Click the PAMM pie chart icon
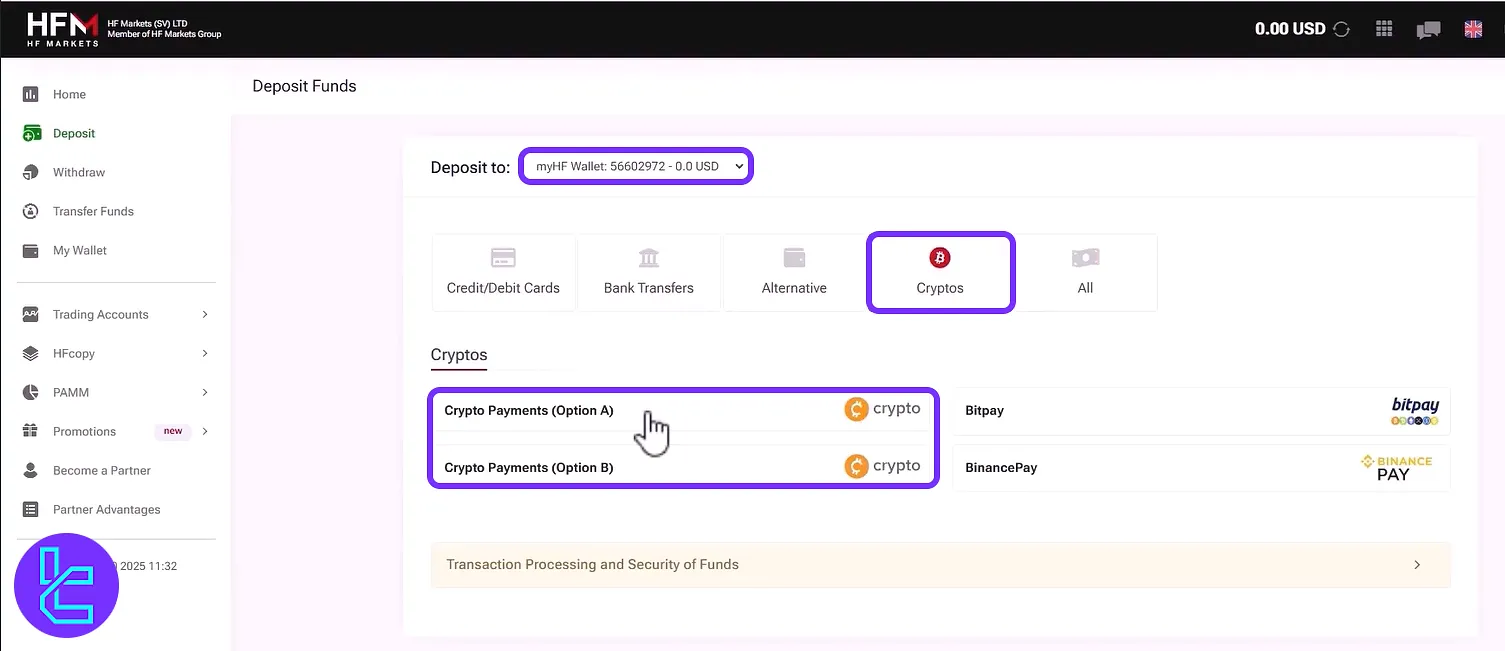This screenshot has height=651, width=1505. (31, 392)
